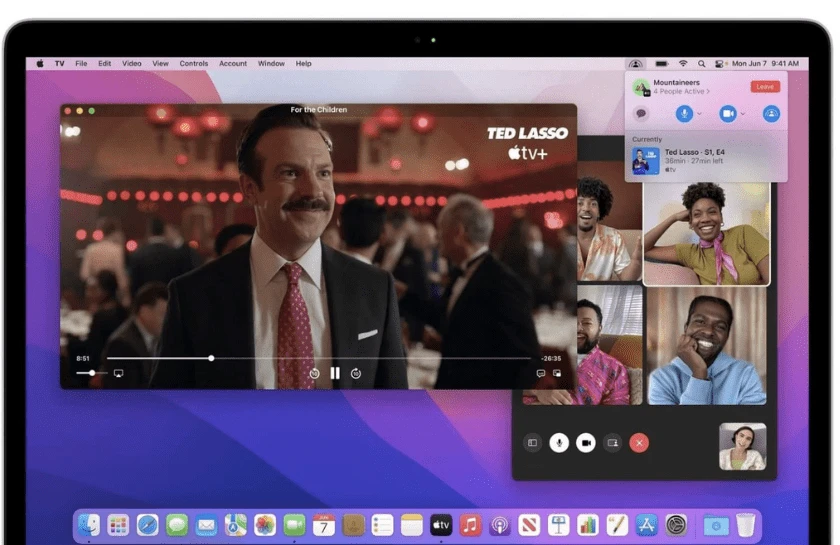The height and width of the screenshot is (545, 840).
Task: Click the video progress scrubber knob
Action: (211, 358)
